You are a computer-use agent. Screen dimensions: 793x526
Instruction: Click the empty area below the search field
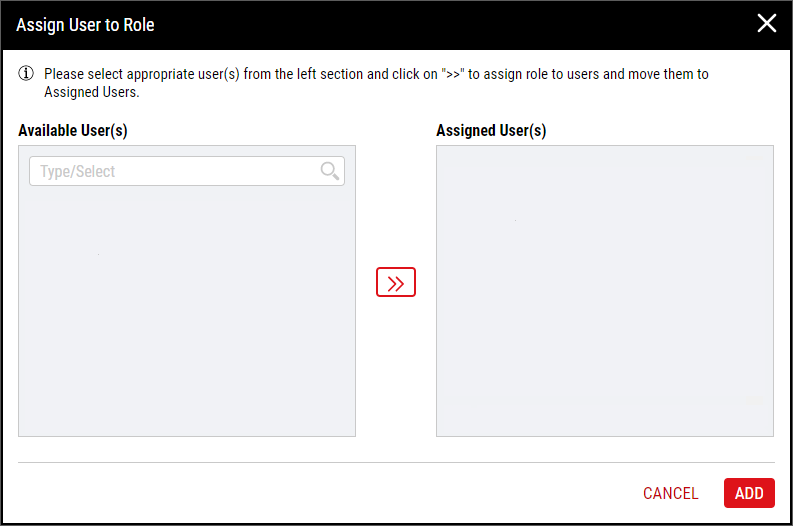pos(187,311)
